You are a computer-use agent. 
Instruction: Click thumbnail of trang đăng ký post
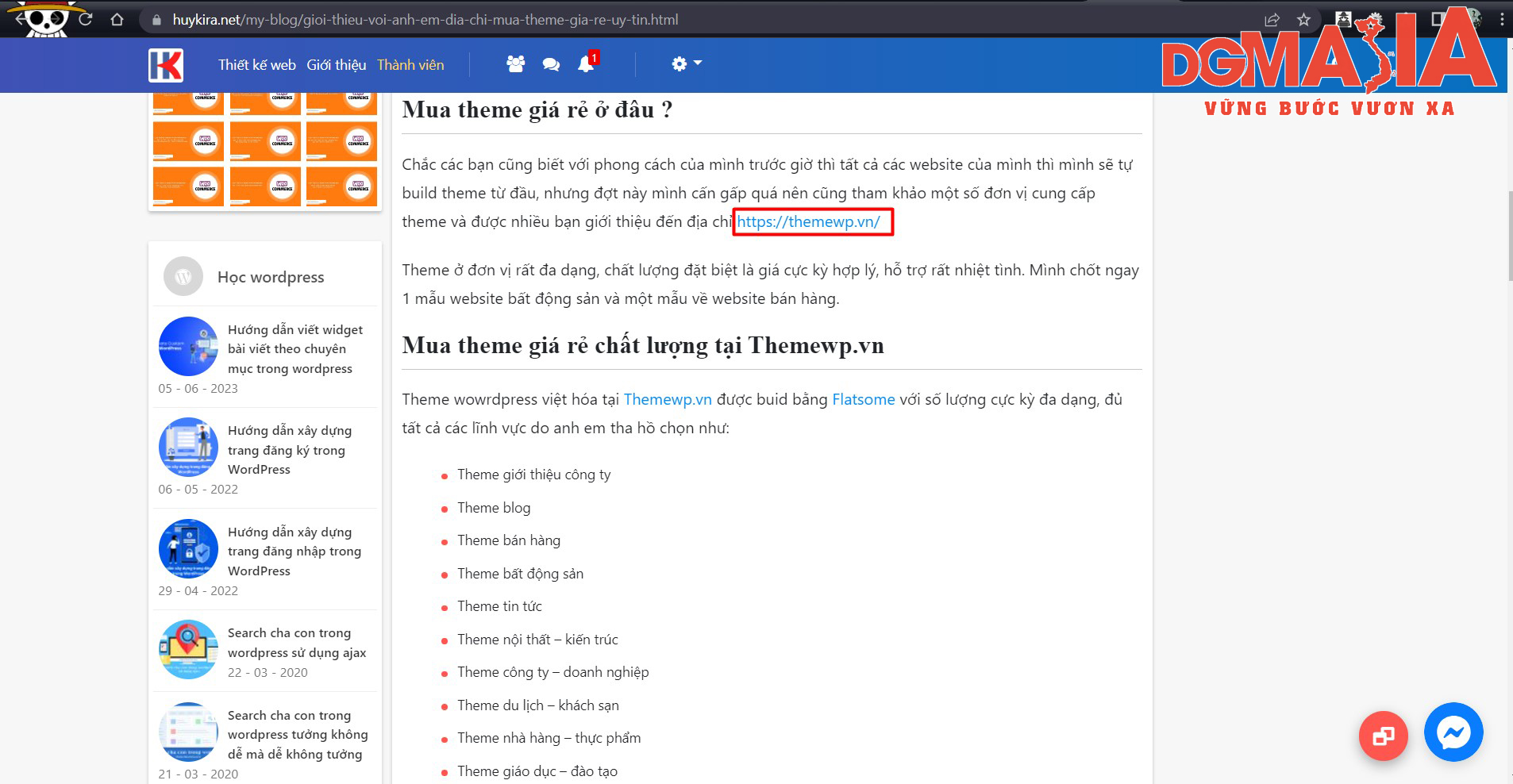188,447
